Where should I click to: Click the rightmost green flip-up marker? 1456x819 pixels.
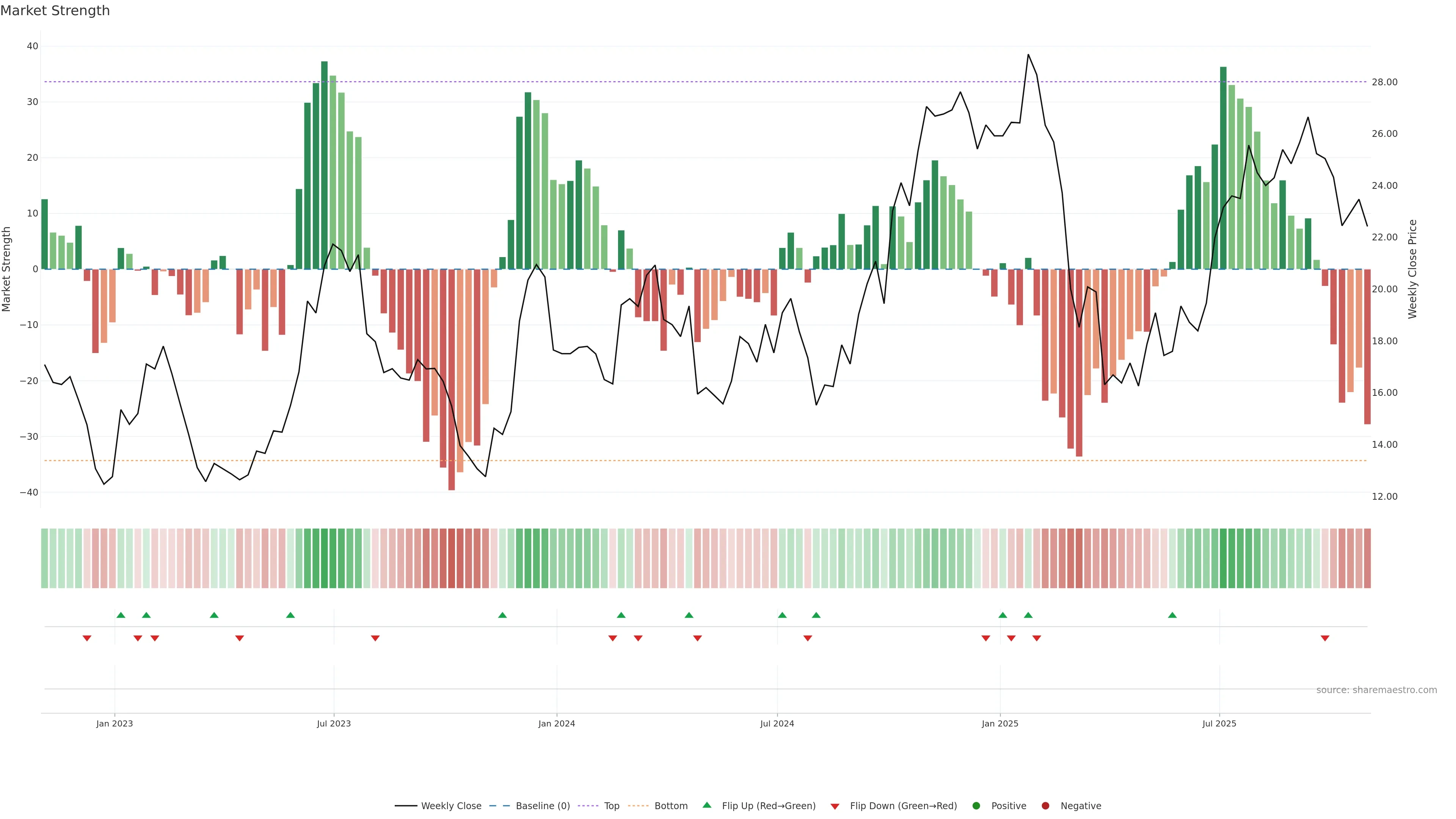pos(1172,615)
